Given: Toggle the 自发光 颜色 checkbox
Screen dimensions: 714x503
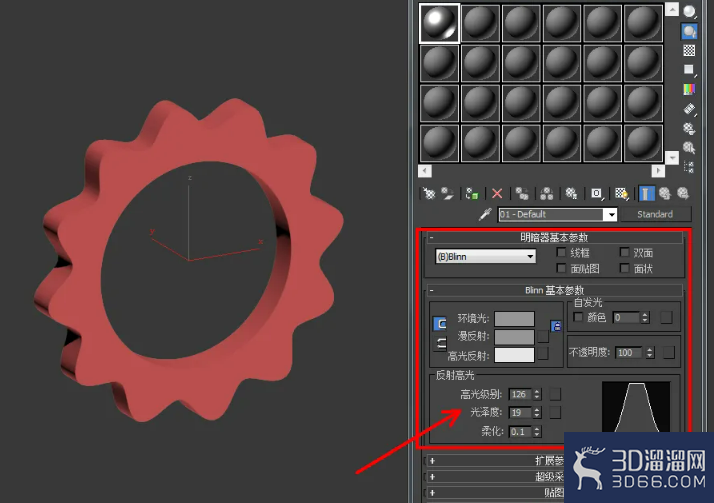Looking at the screenshot, I should click(578, 317).
